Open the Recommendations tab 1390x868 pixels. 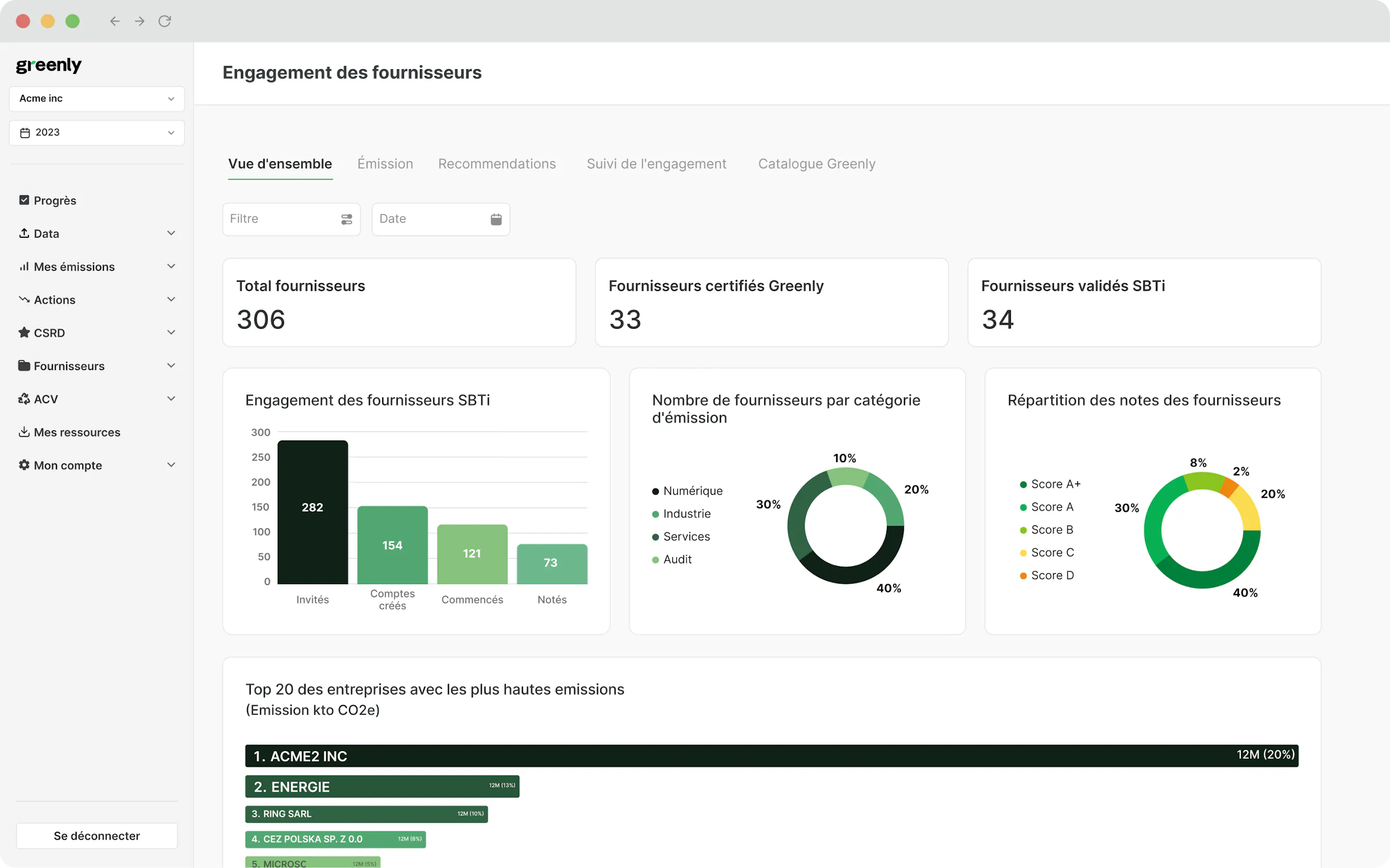point(497,163)
